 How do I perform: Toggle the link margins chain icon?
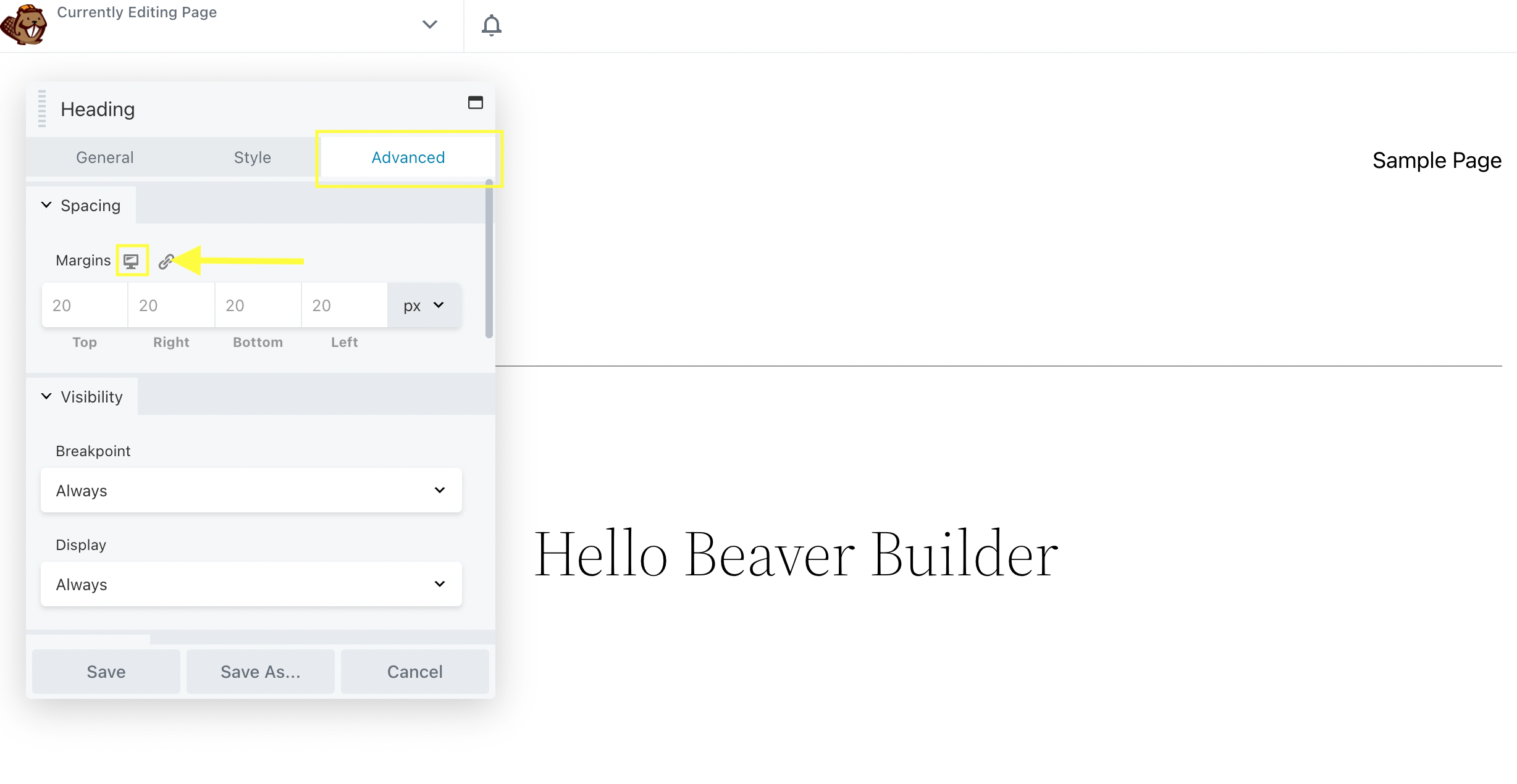click(166, 261)
